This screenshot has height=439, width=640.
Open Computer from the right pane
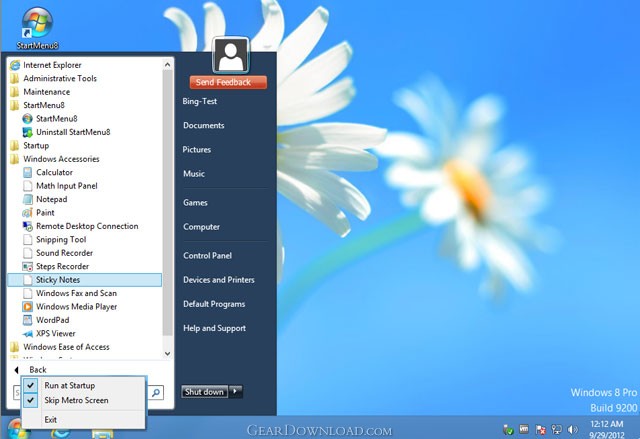click(202, 227)
